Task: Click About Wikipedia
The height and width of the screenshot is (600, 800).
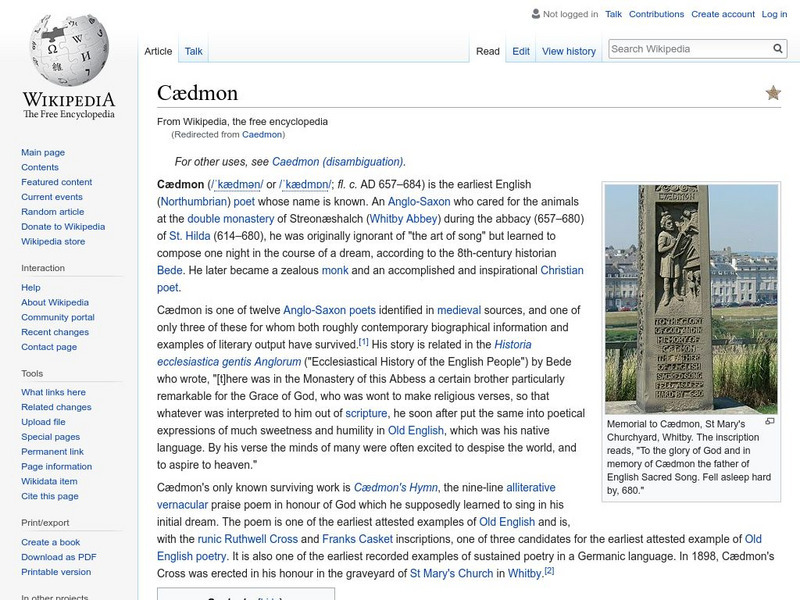Action: click(x=55, y=302)
